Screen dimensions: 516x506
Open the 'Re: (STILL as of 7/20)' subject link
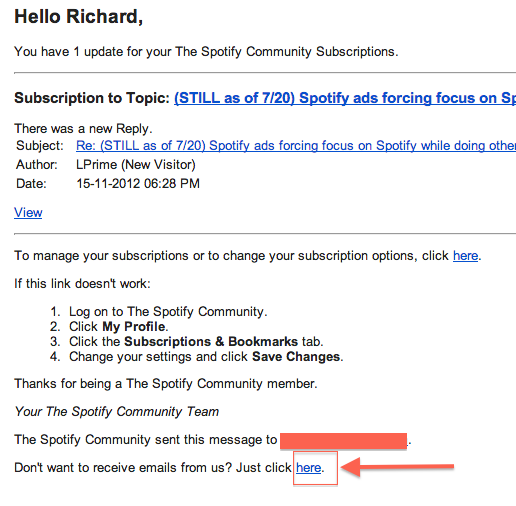pos(296,146)
